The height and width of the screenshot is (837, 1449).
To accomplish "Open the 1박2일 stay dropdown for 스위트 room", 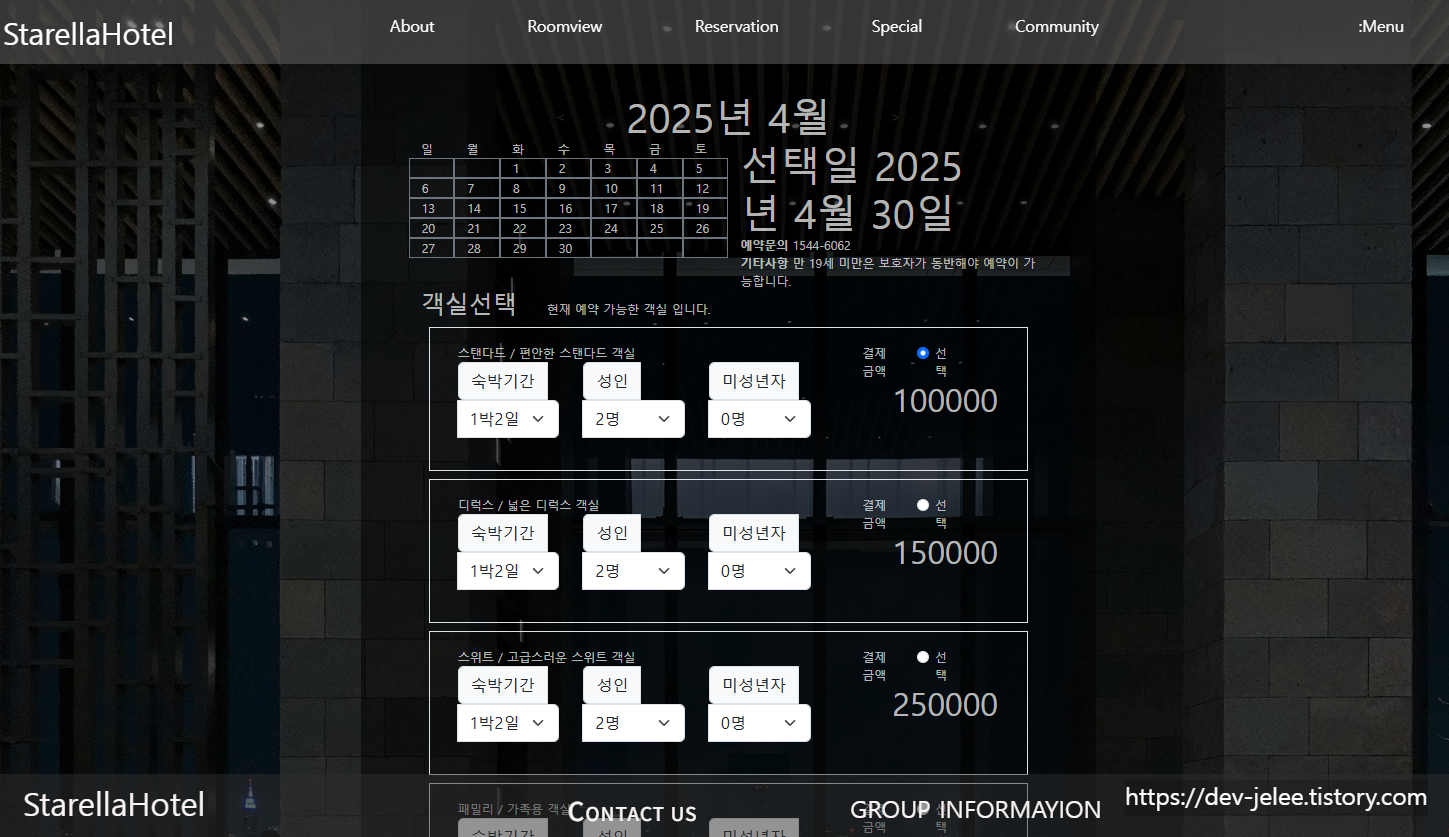I will click(x=508, y=723).
